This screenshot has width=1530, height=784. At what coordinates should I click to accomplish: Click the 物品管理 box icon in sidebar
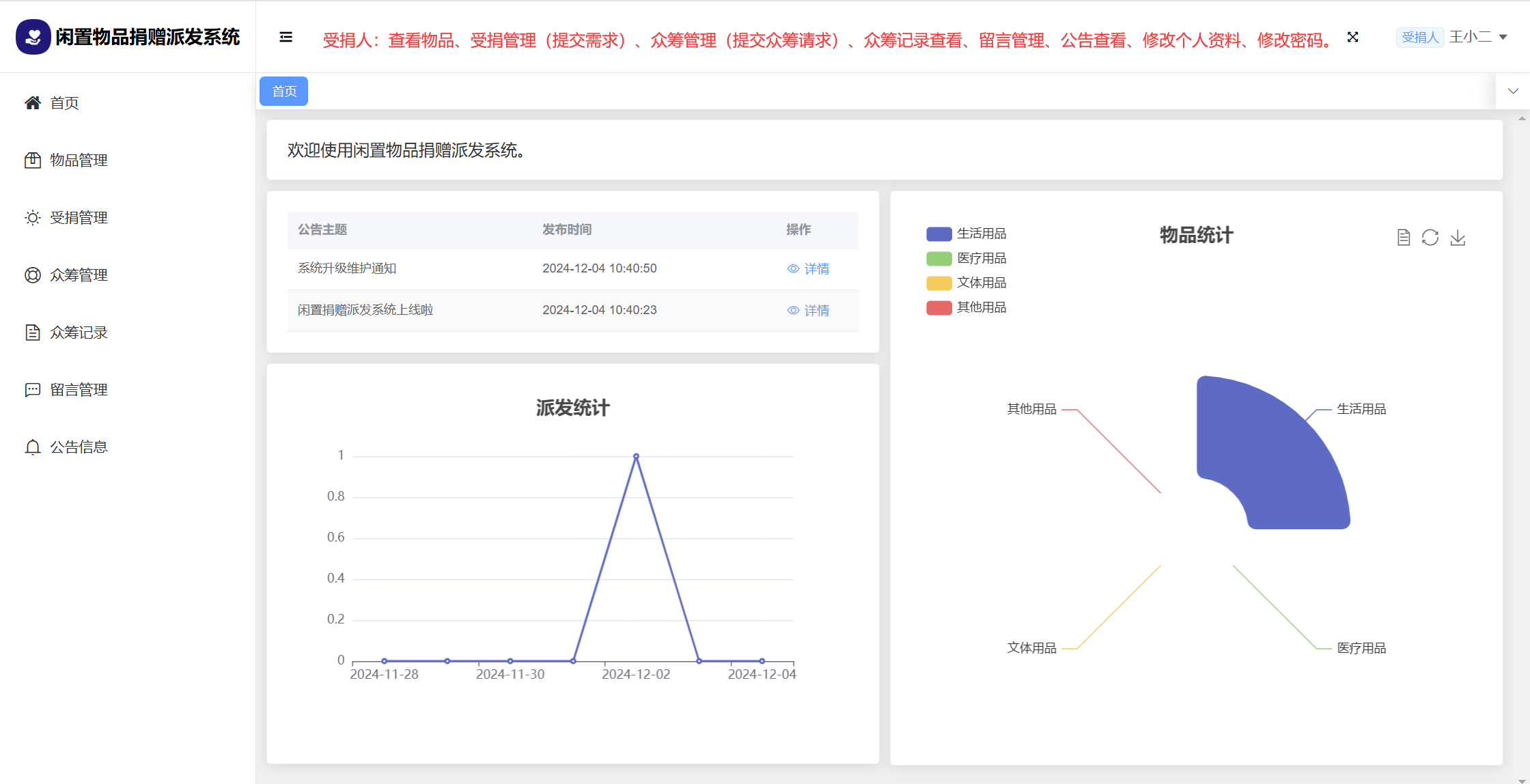tap(32, 160)
